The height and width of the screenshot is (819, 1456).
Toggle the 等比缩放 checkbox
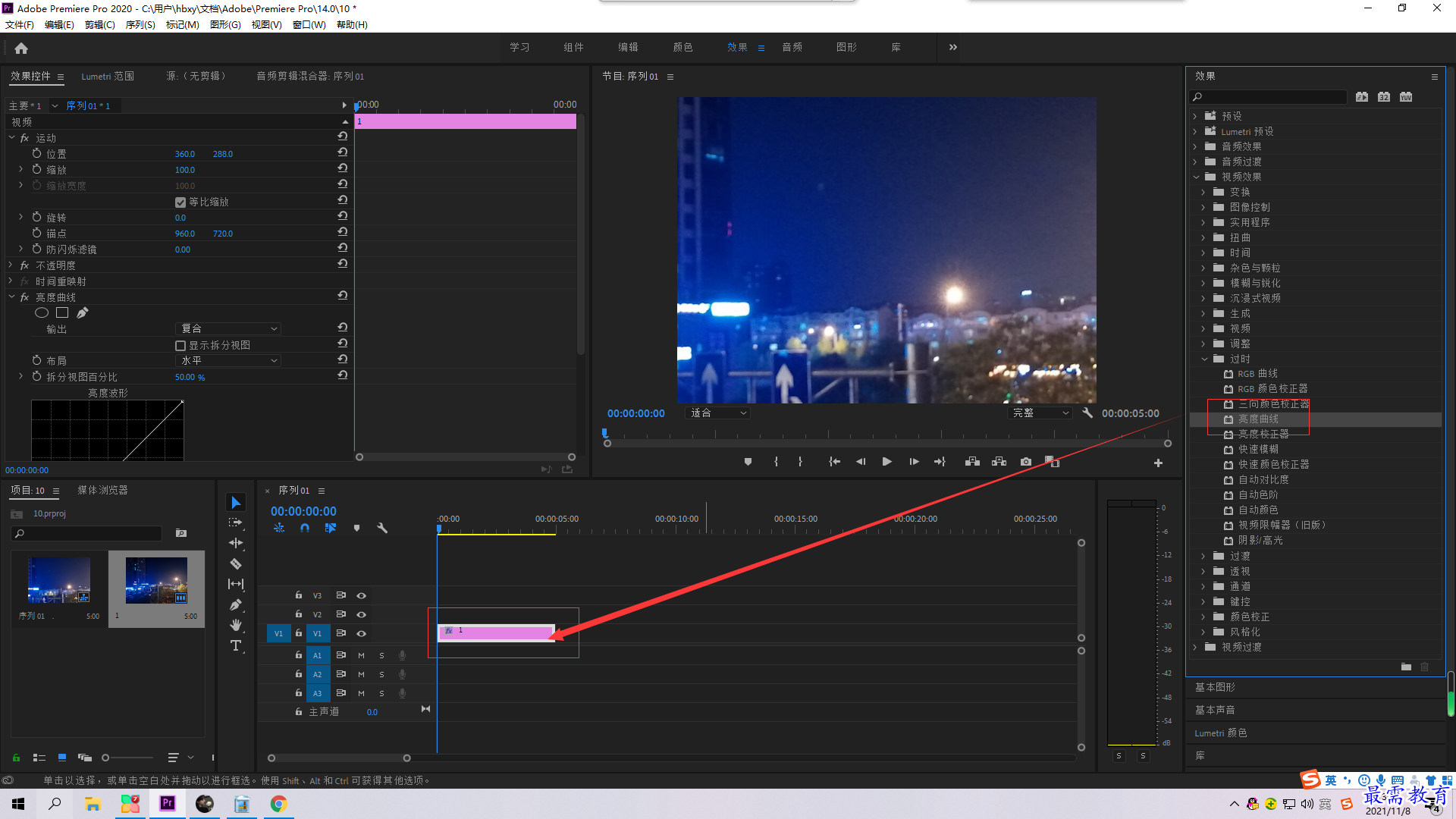(180, 202)
